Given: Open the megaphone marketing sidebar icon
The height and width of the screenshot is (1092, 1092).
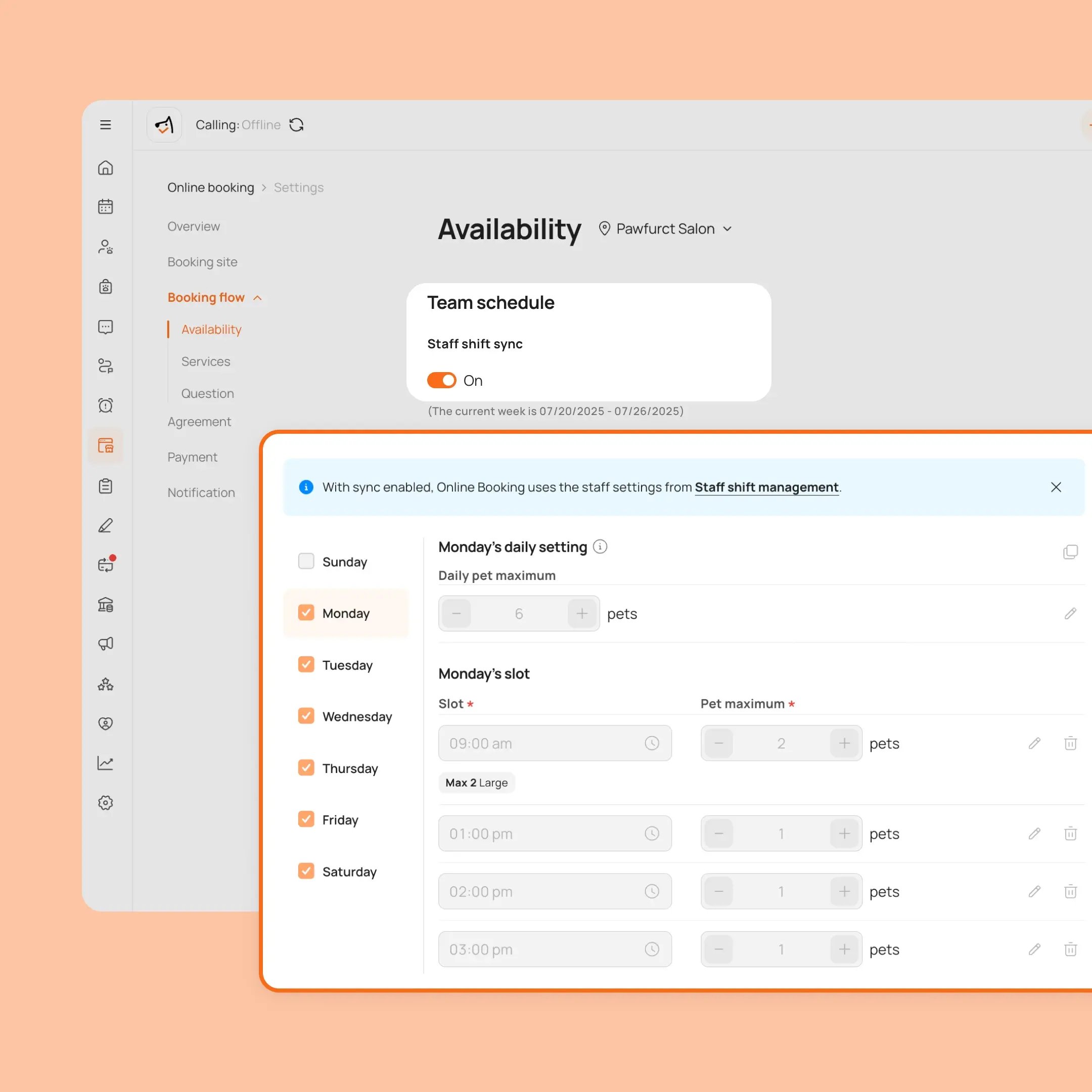Looking at the screenshot, I should pyautogui.click(x=106, y=644).
